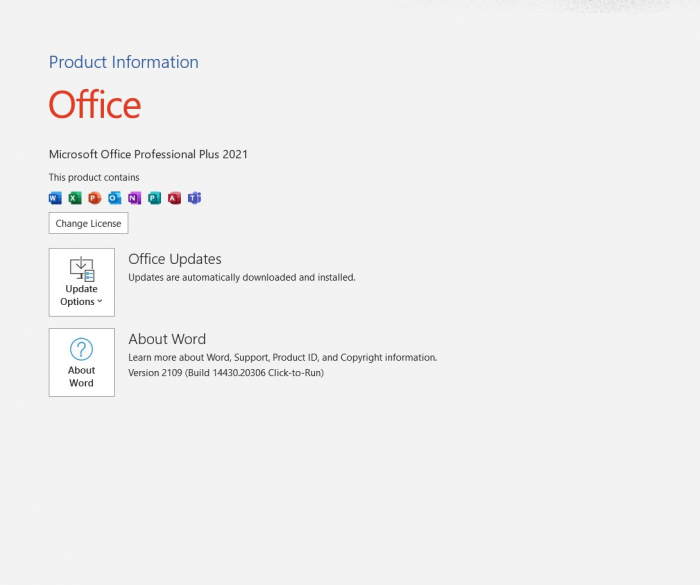Click the PowerPoint app icon

click(x=95, y=198)
